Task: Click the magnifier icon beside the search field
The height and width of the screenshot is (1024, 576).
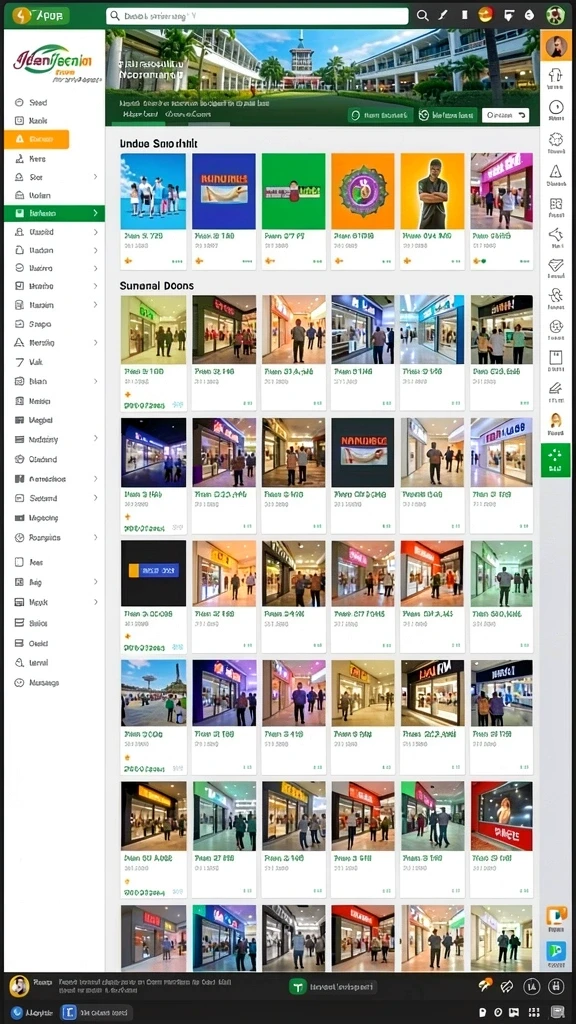Action: 423,16
